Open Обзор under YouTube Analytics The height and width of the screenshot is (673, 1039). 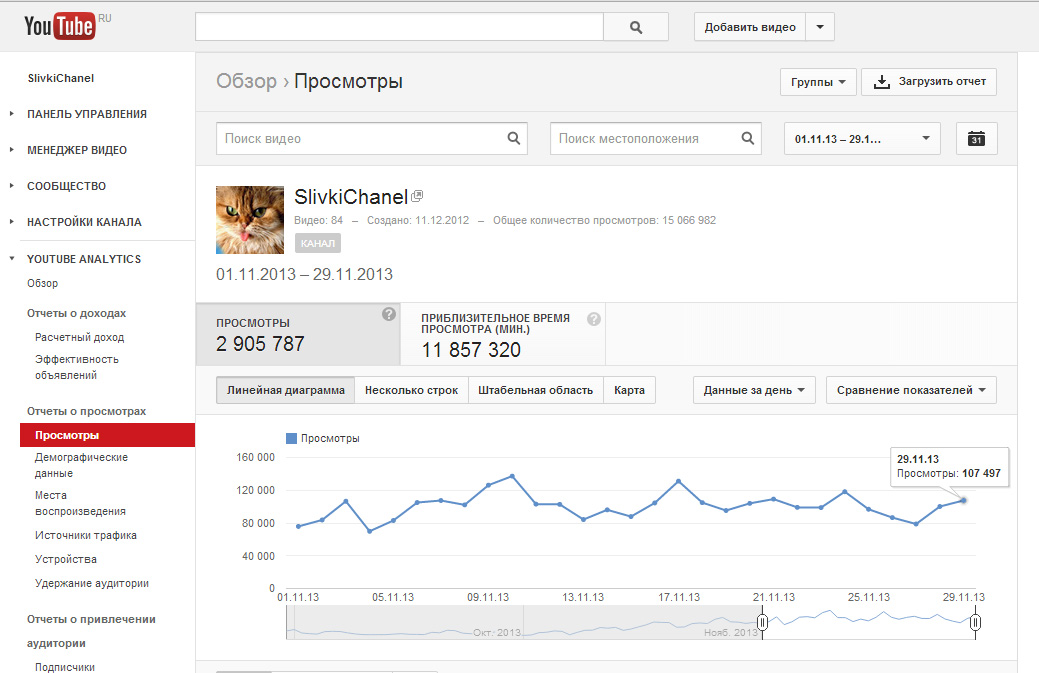coord(42,284)
